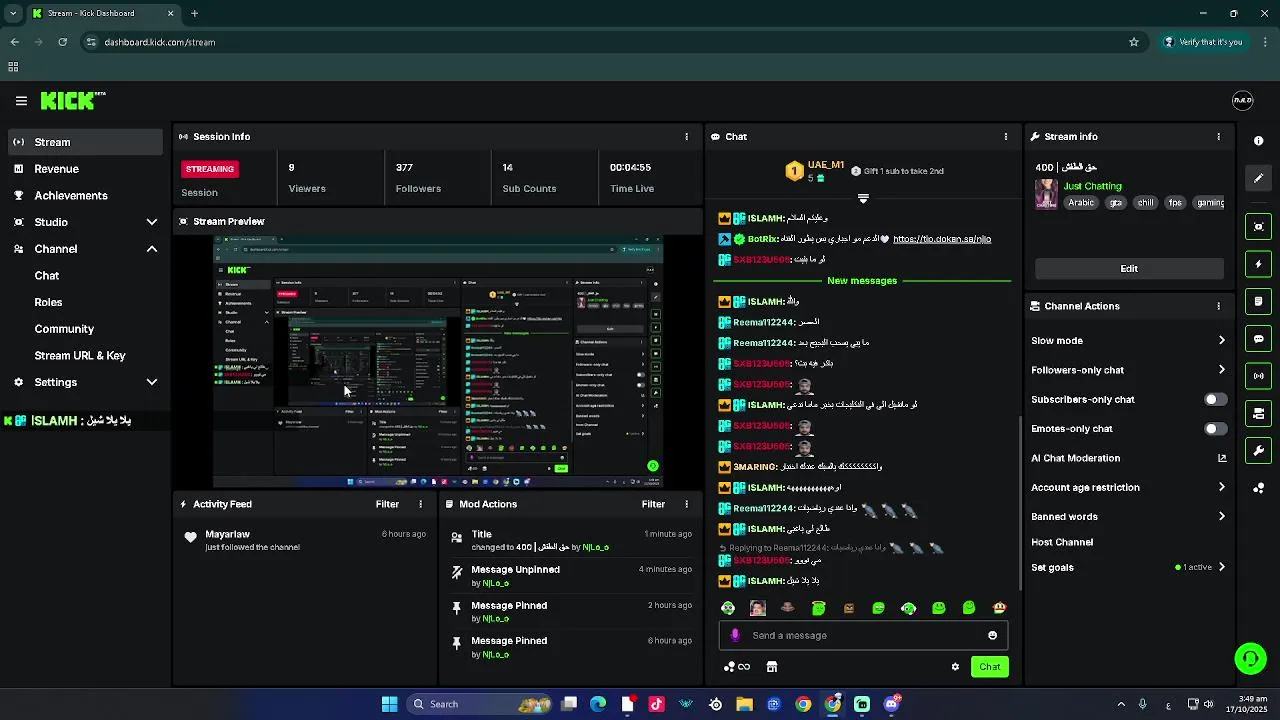This screenshot has width=1280, height=720.
Task: Open chat settings gear icon
Action: pyautogui.click(x=955, y=667)
